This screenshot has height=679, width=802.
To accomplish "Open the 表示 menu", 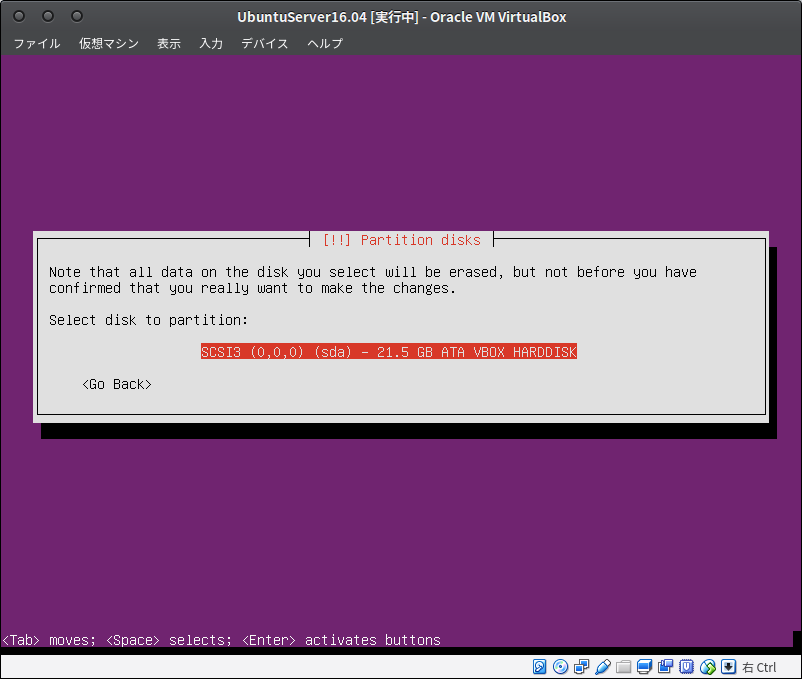I will (169, 43).
